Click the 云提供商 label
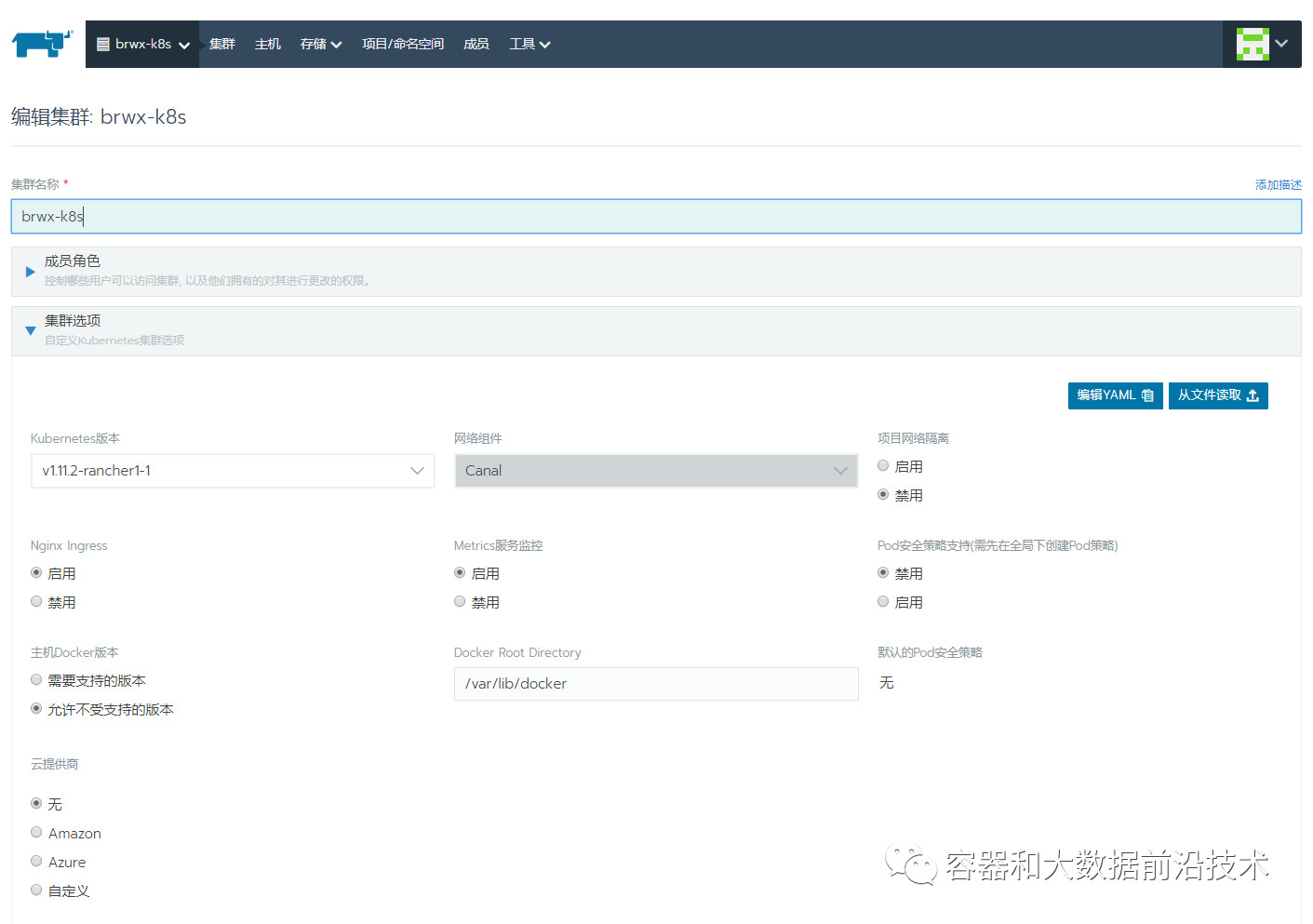 tap(55, 764)
